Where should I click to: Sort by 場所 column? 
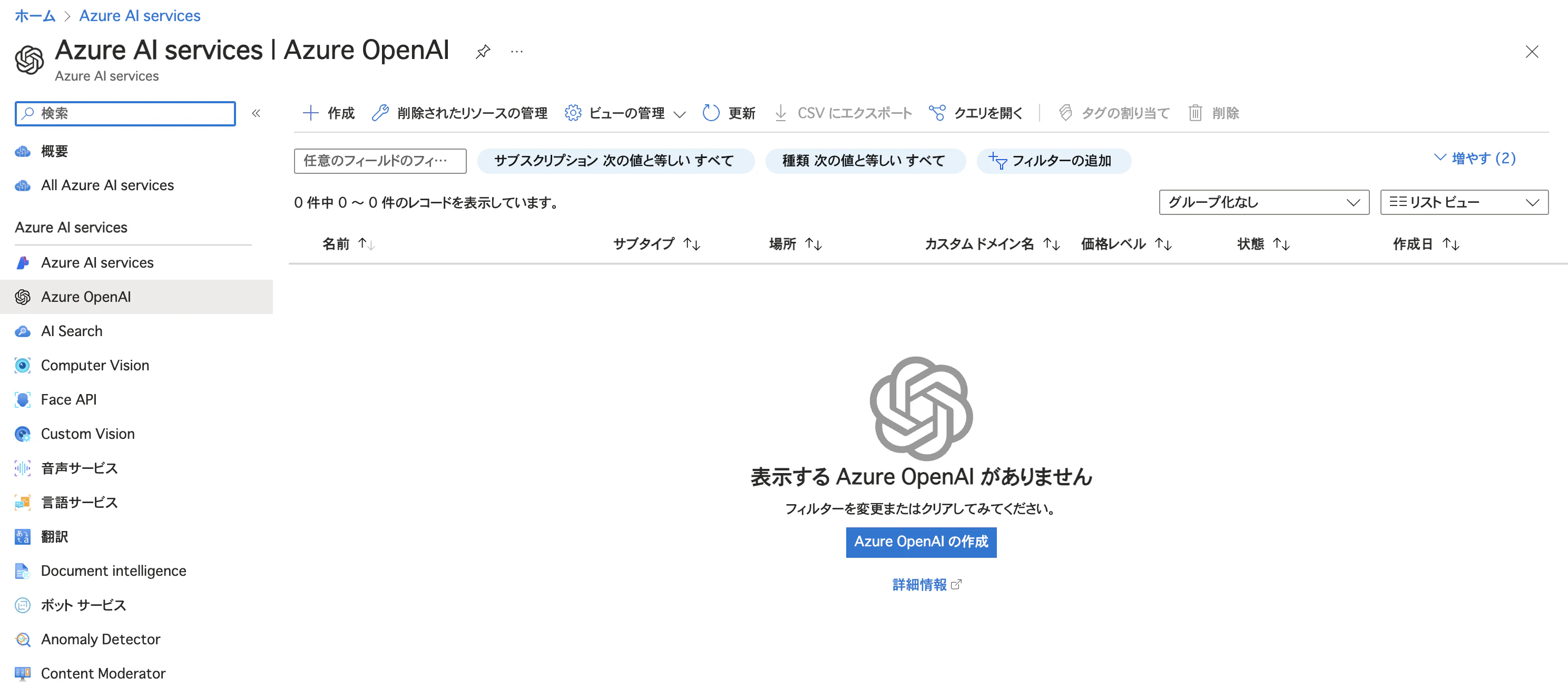point(795,244)
